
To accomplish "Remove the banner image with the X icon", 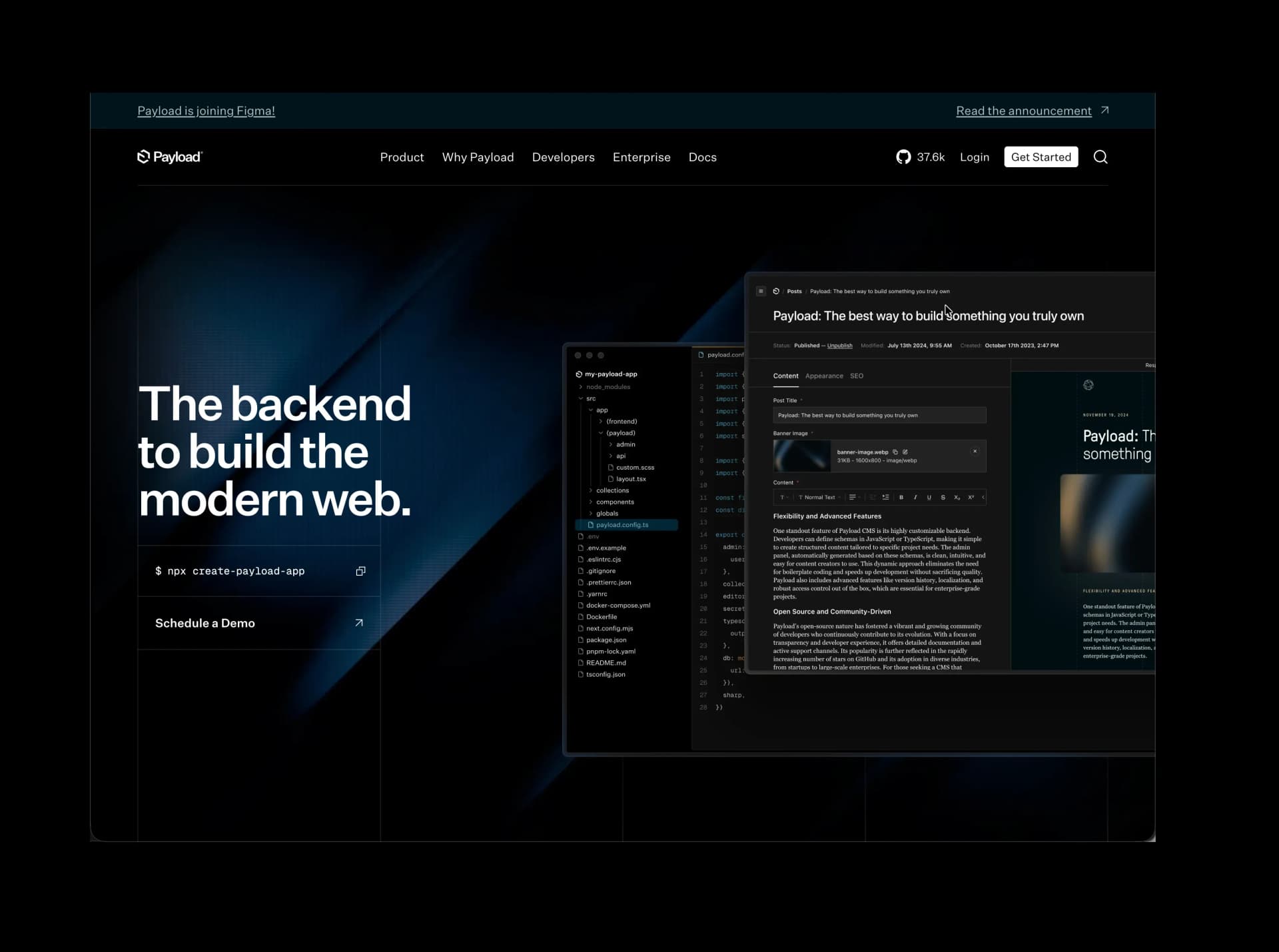I will (x=975, y=451).
